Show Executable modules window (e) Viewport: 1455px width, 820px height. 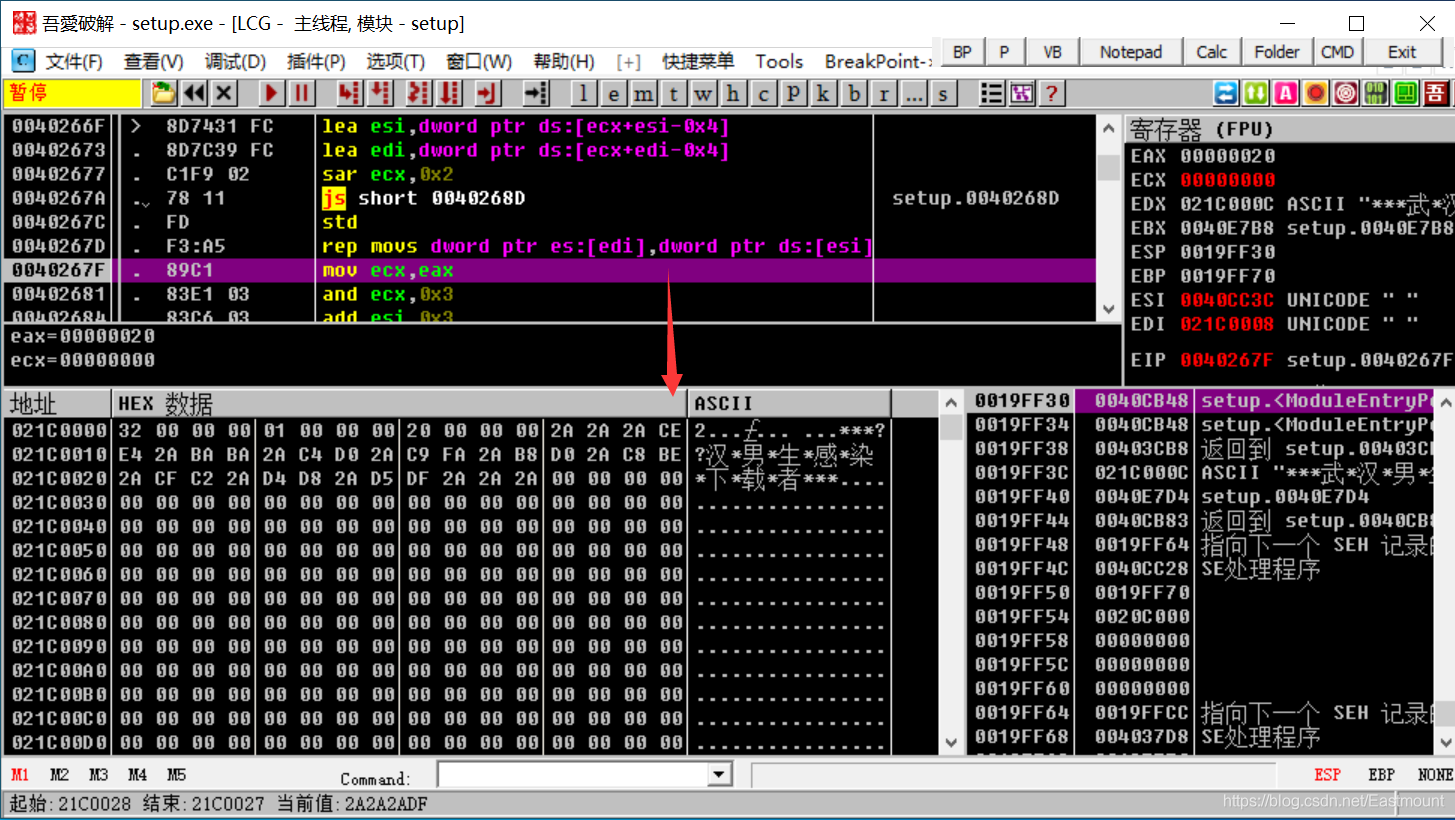tap(614, 94)
